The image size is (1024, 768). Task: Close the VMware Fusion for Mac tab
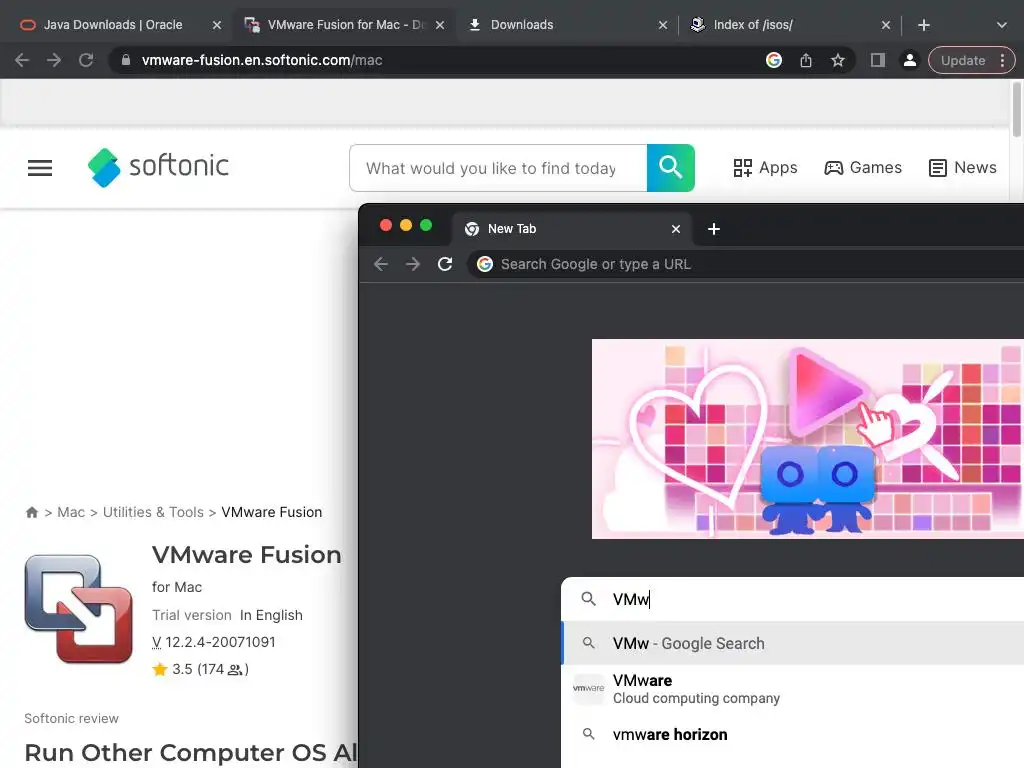[x=440, y=25]
